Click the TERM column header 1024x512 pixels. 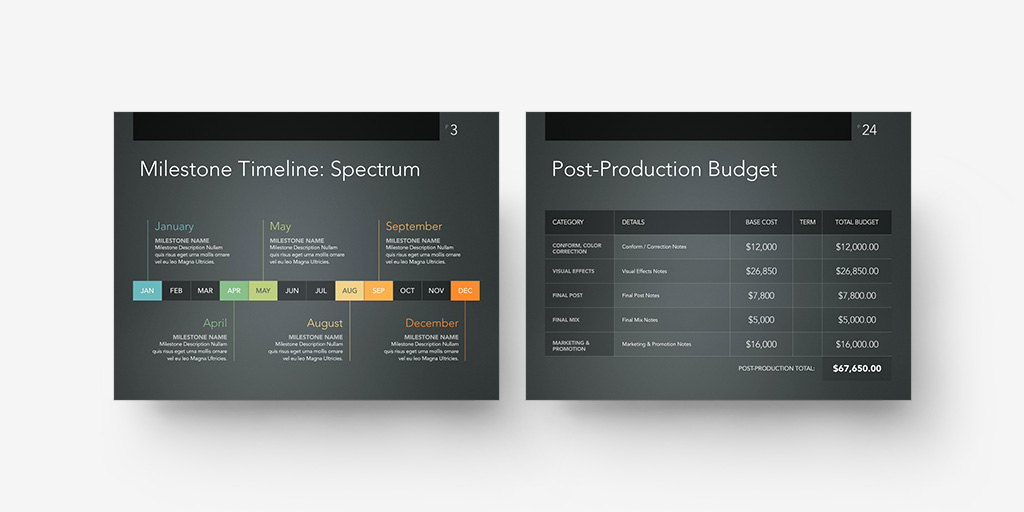(807, 222)
